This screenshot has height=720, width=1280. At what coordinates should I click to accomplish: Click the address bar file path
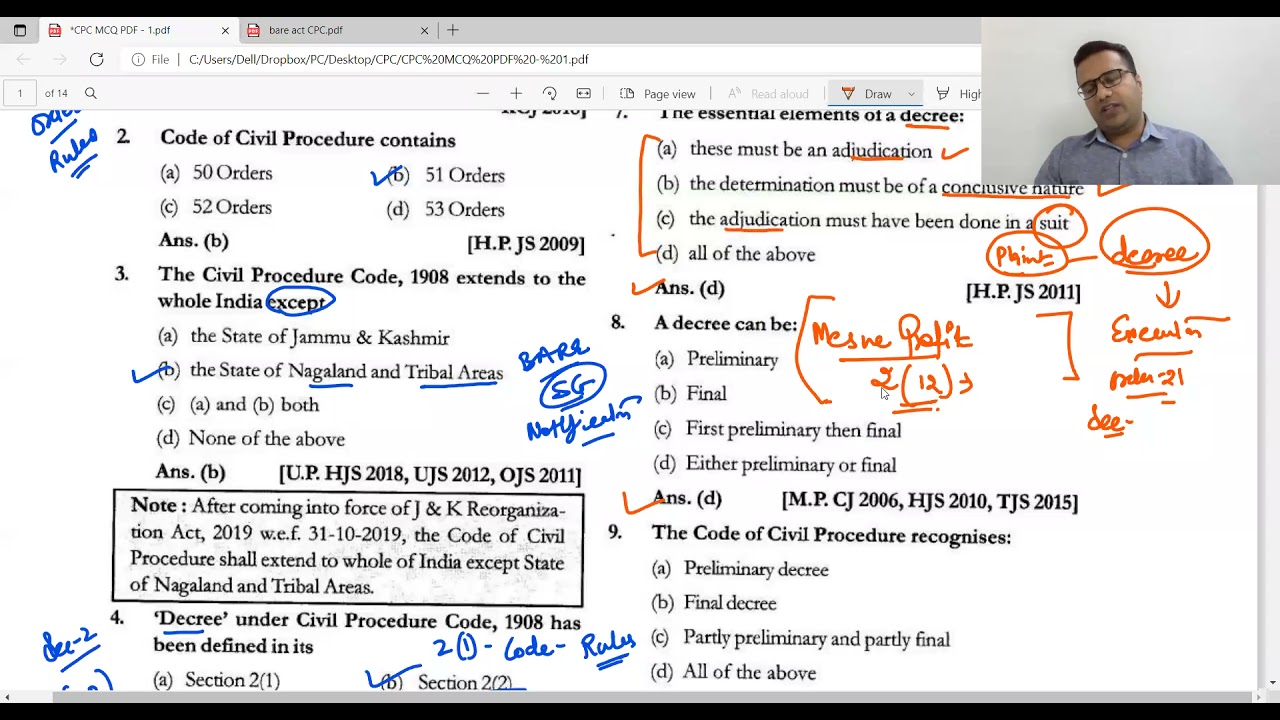click(x=389, y=60)
